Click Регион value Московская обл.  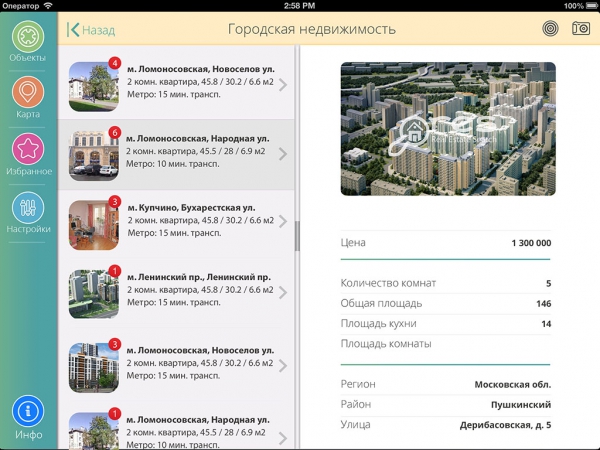[513, 385]
